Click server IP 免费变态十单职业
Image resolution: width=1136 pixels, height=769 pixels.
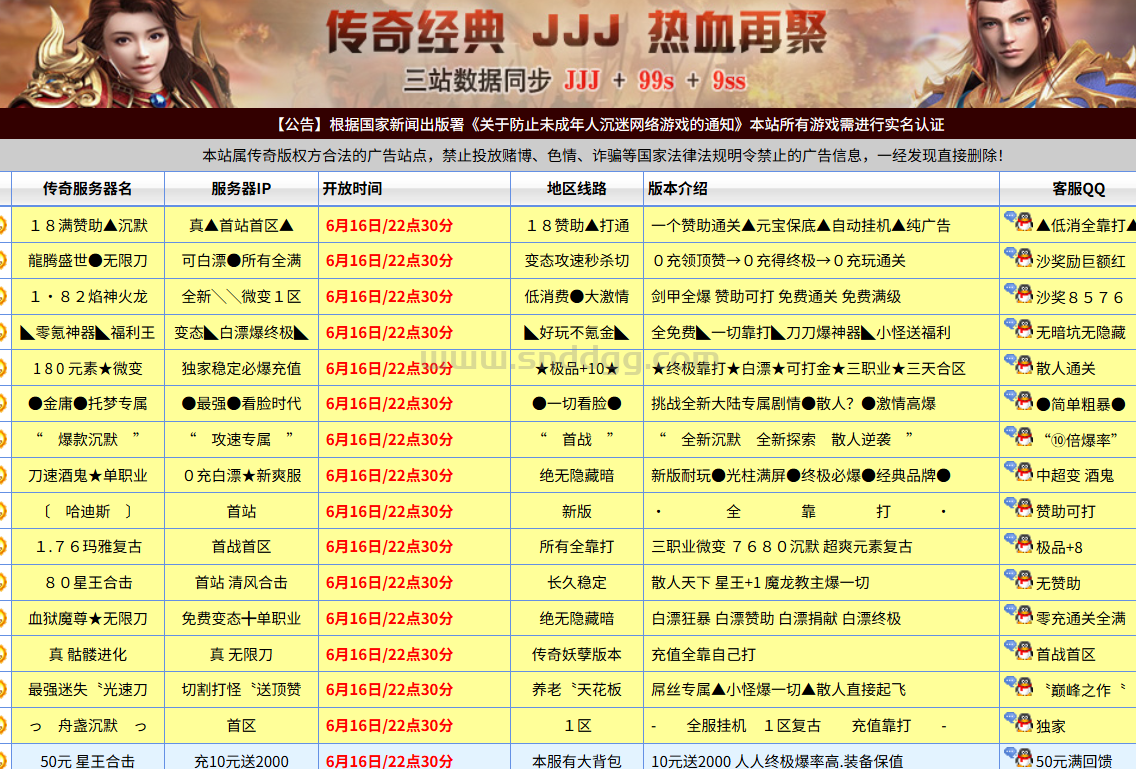[x=241, y=618]
